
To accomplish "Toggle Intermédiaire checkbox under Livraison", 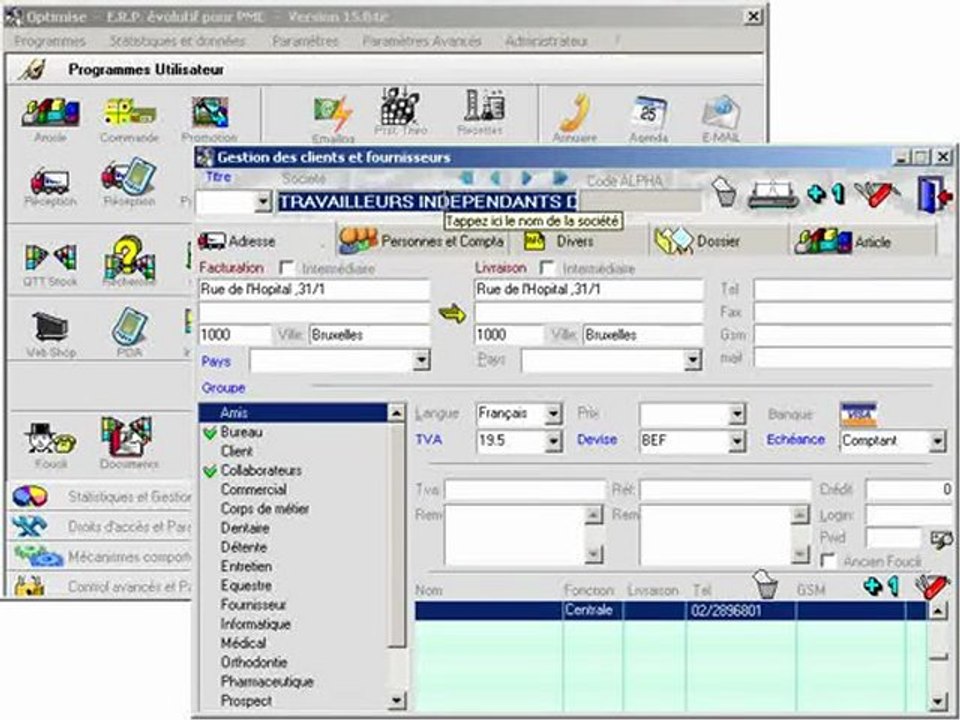I will (x=547, y=268).
